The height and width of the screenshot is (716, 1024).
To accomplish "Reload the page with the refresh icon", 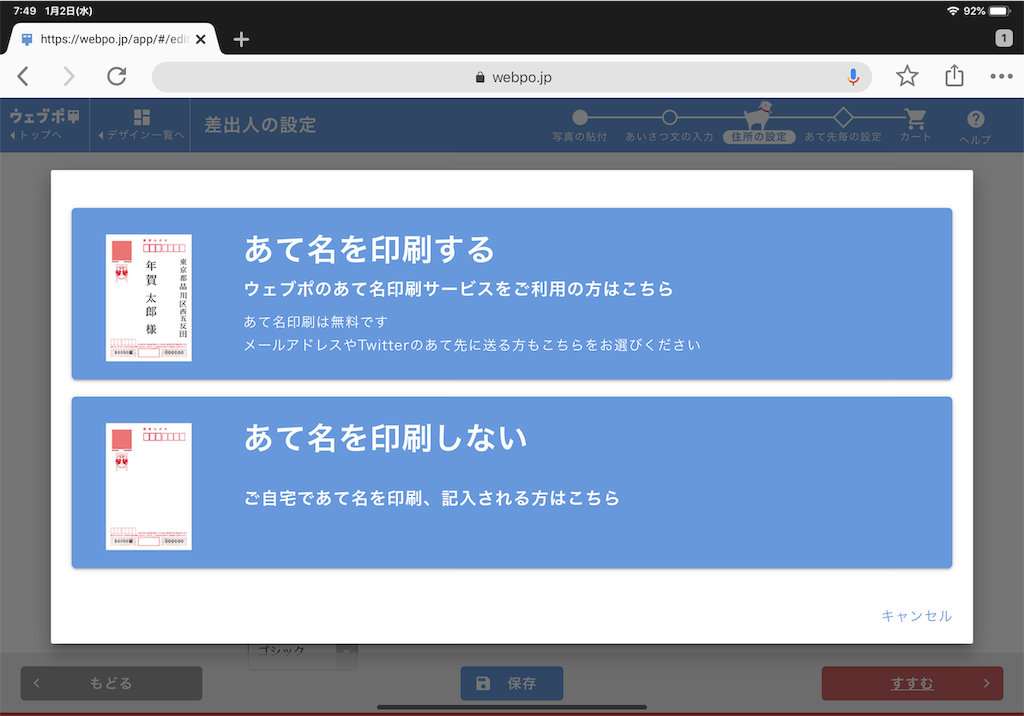I will (116, 75).
